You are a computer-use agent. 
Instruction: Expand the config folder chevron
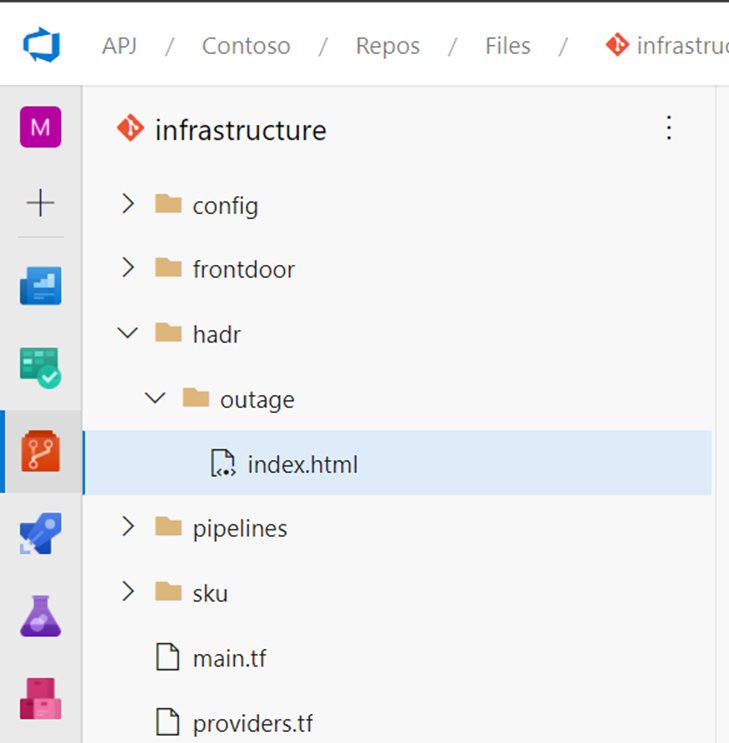(x=127, y=204)
